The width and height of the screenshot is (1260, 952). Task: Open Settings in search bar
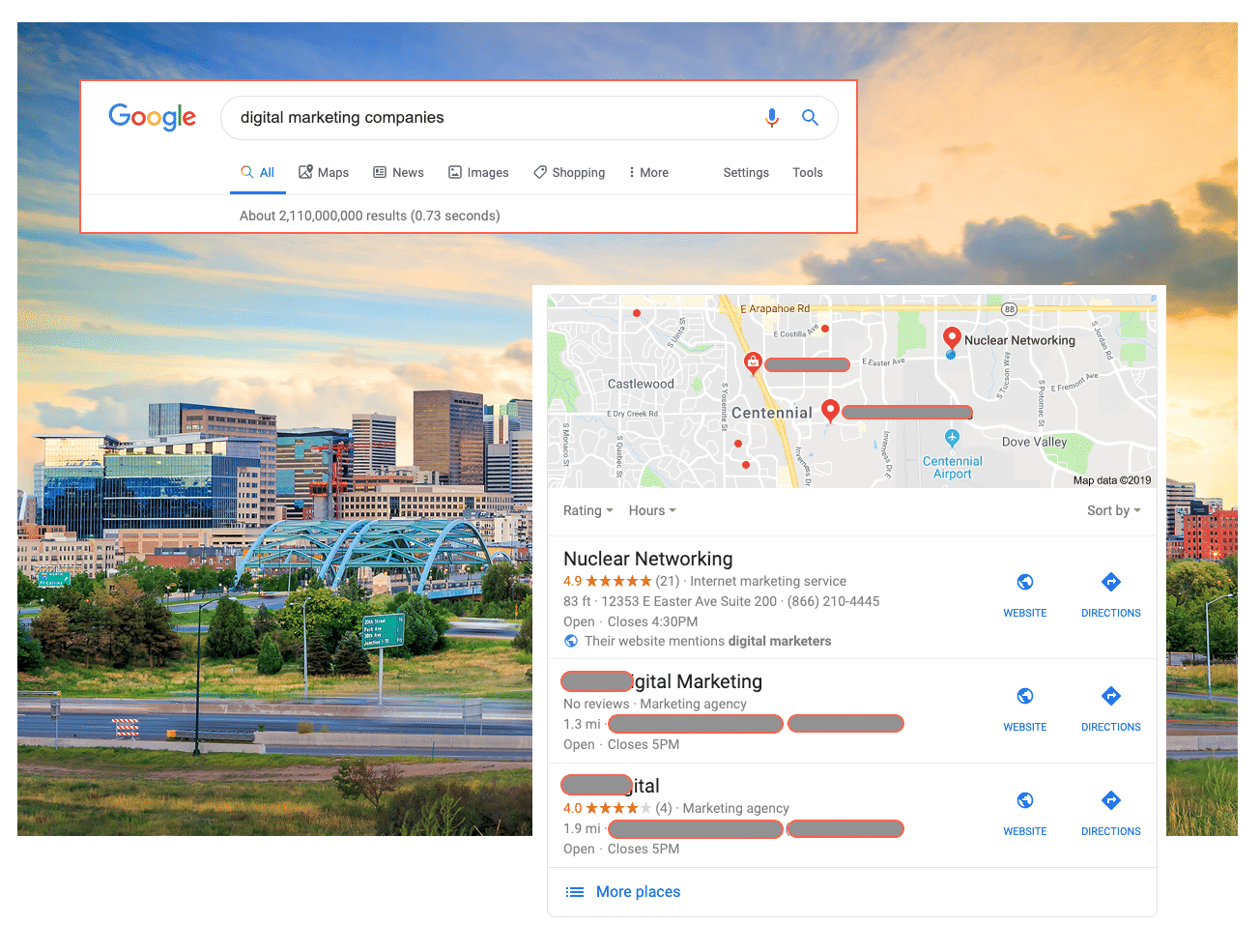tap(746, 172)
